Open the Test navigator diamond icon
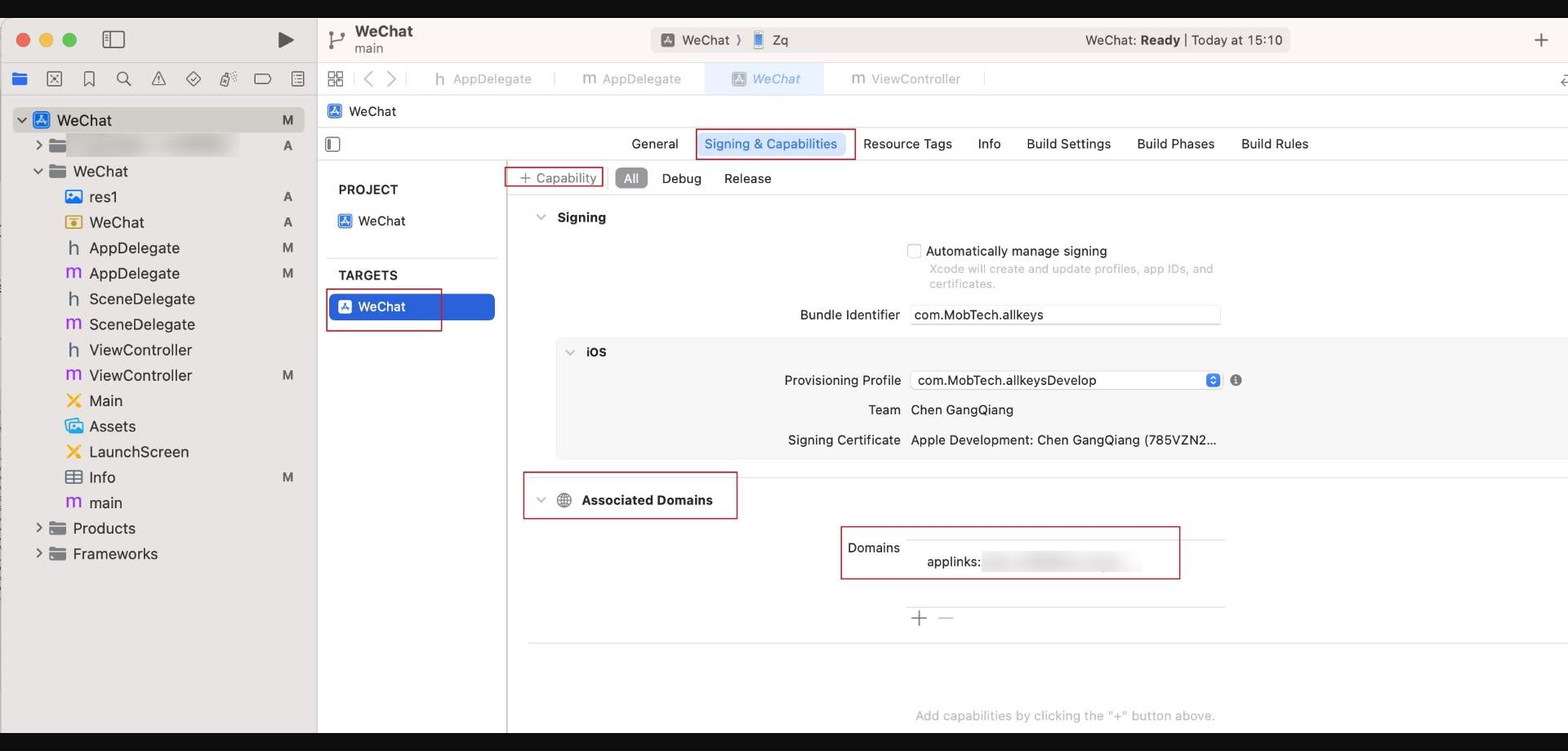Image resolution: width=1568 pixels, height=751 pixels. point(194,79)
